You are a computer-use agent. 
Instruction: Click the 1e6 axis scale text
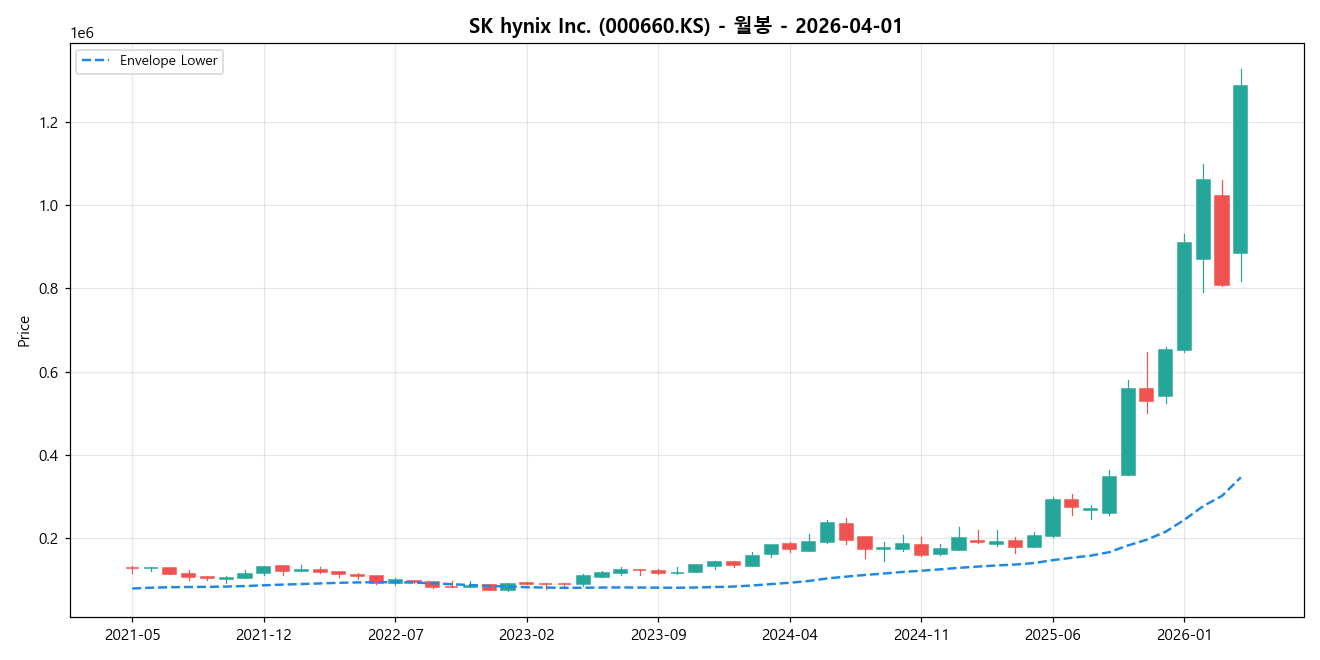[81, 34]
